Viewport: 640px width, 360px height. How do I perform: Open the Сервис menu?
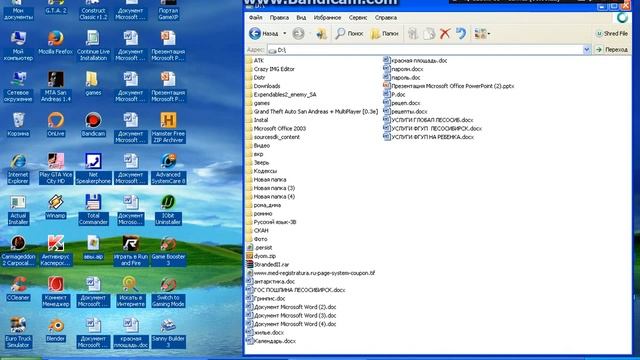358,18
